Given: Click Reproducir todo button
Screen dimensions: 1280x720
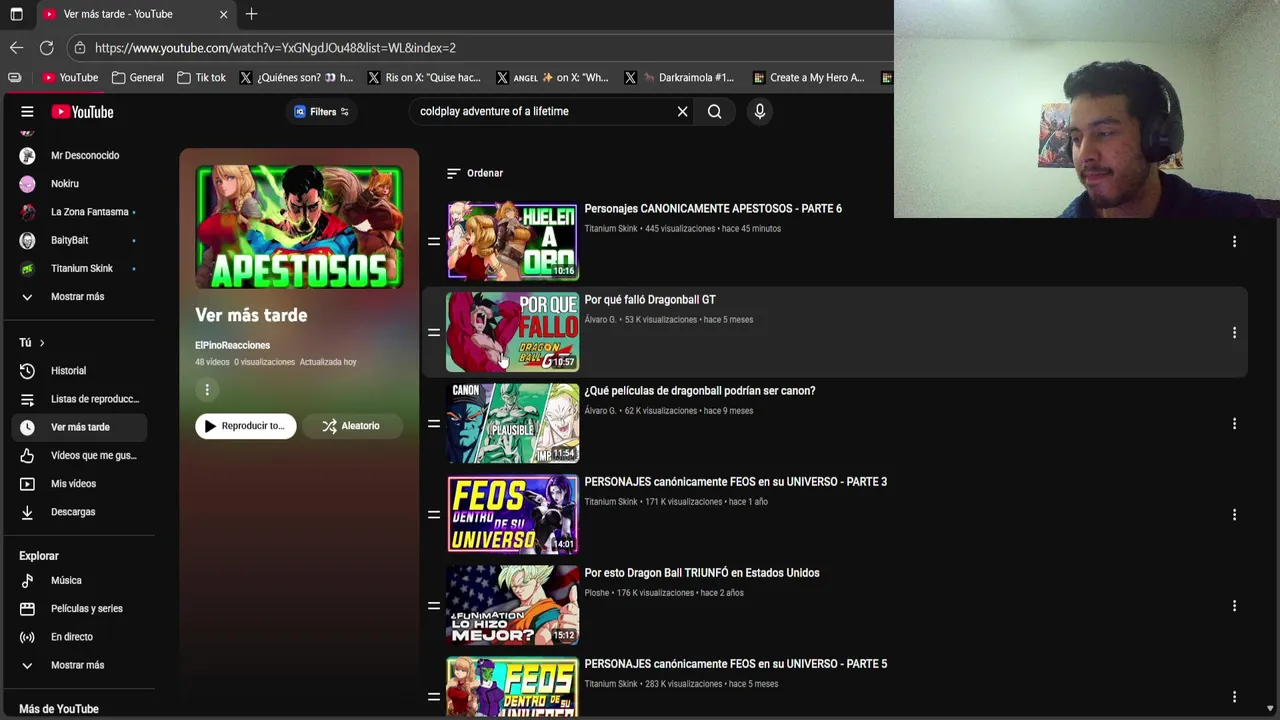Looking at the screenshot, I should point(246,426).
